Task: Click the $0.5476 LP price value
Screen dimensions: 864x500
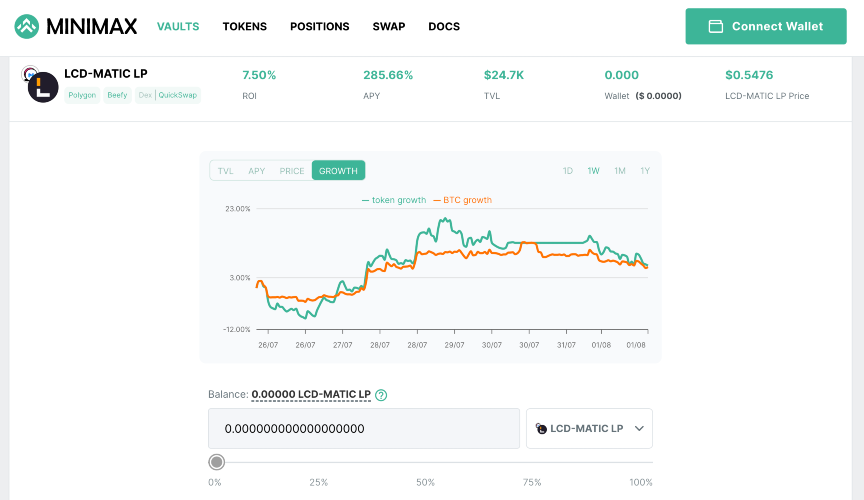Action: pos(749,75)
